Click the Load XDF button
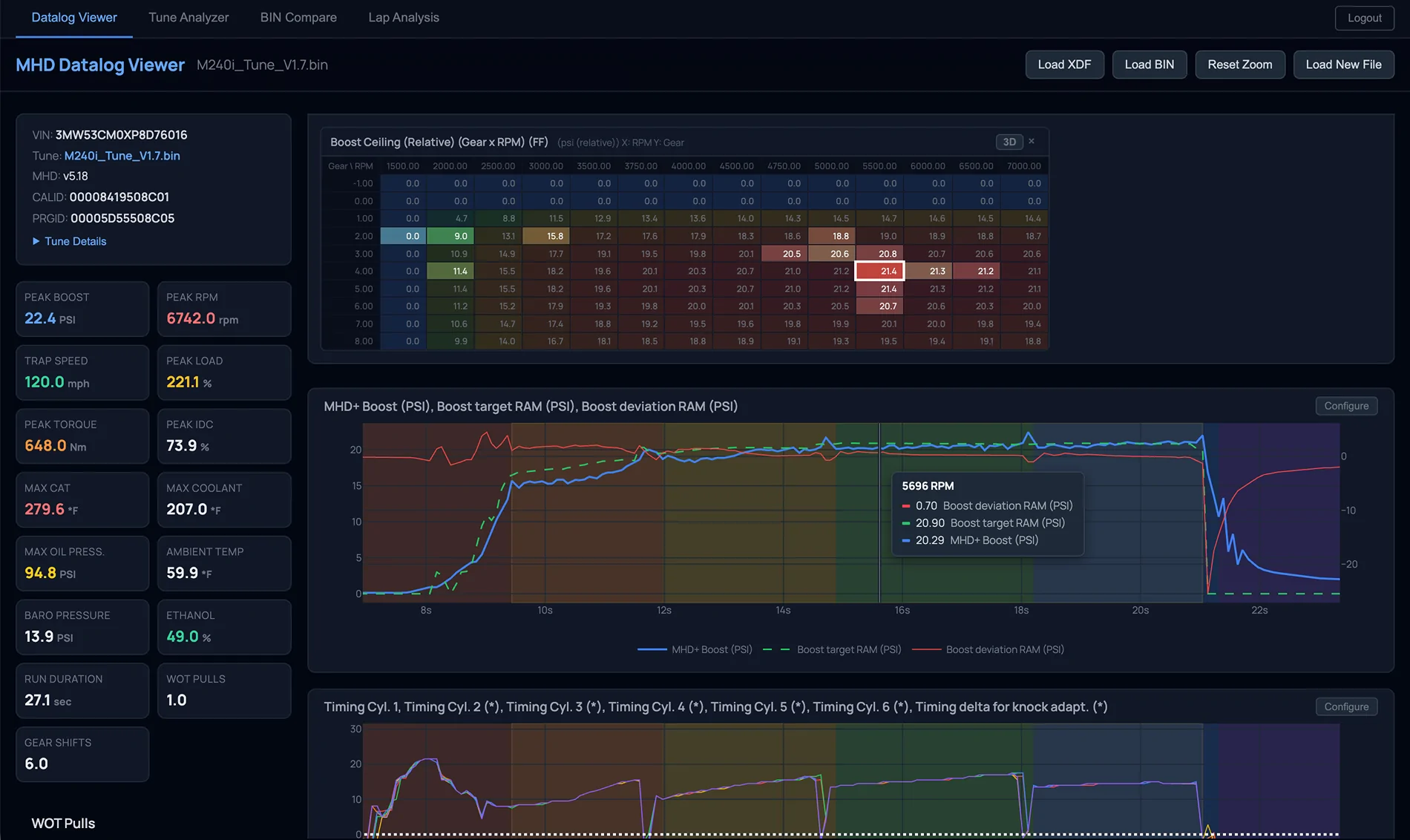 click(x=1064, y=65)
